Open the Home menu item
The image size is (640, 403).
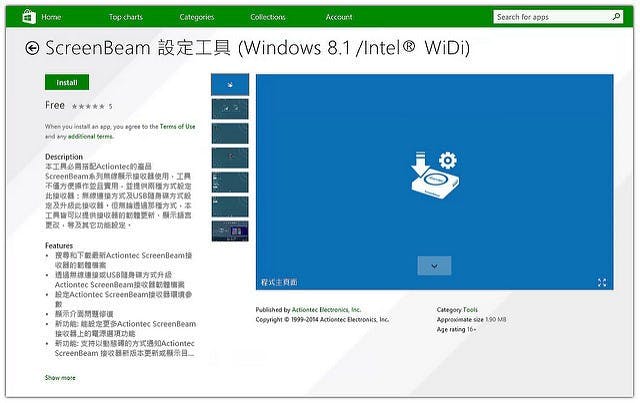coord(51,17)
